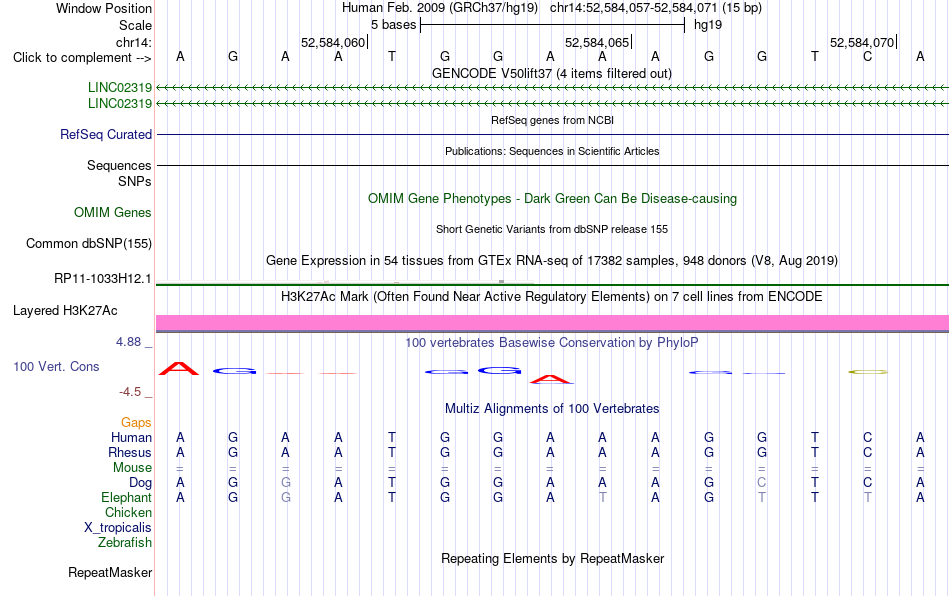Click the Elephant alignment row label

tap(127, 497)
